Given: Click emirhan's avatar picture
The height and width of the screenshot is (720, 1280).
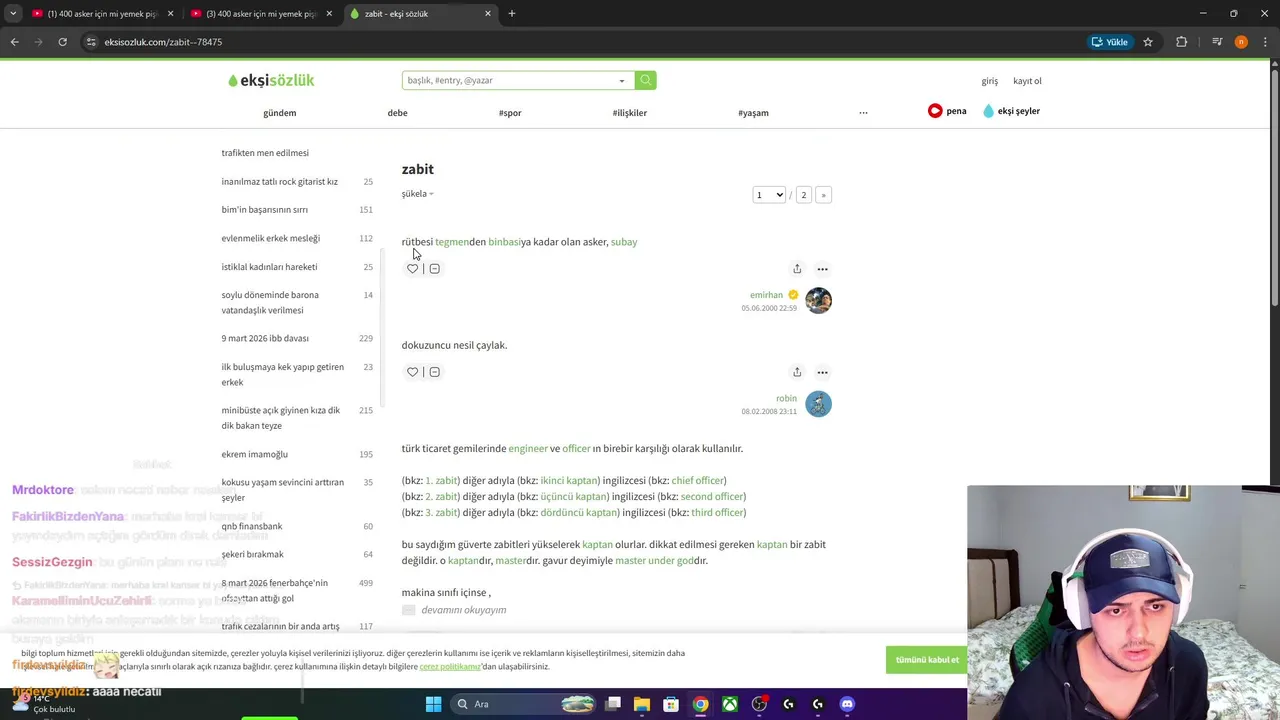Looking at the screenshot, I should (x=818, y=300).
